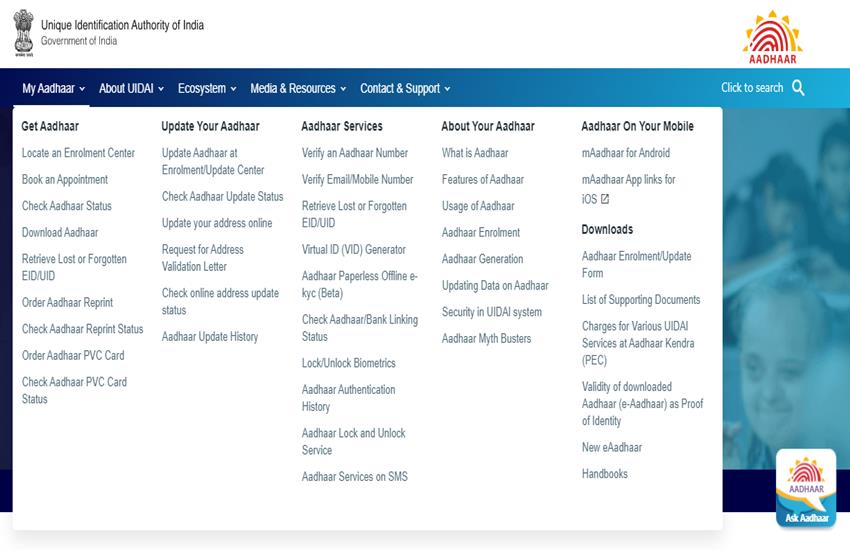Click the 'Click to search' field
Image resolution: width=850 pixels, height=550 pixels.
(x=752, y=88)
